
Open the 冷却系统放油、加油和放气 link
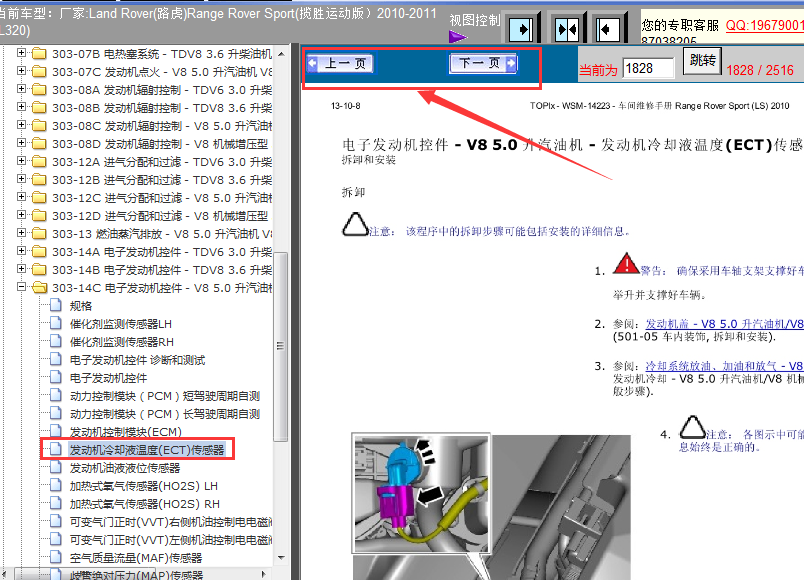tap(724, 366)
